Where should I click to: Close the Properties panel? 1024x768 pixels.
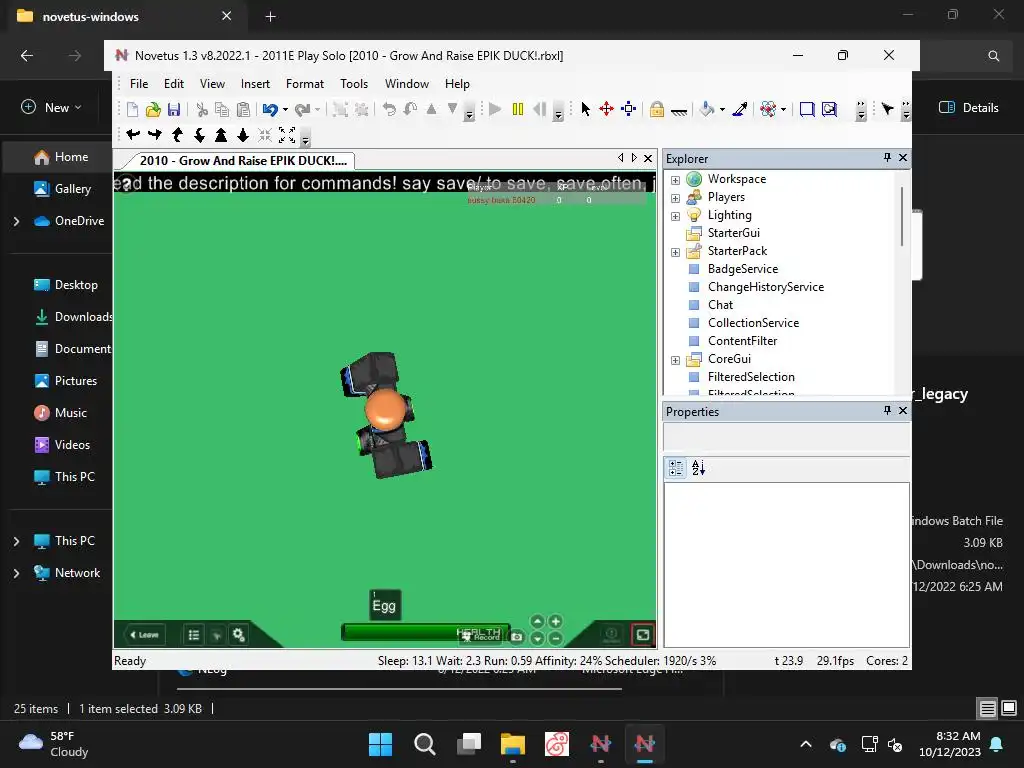click(903, 410)
